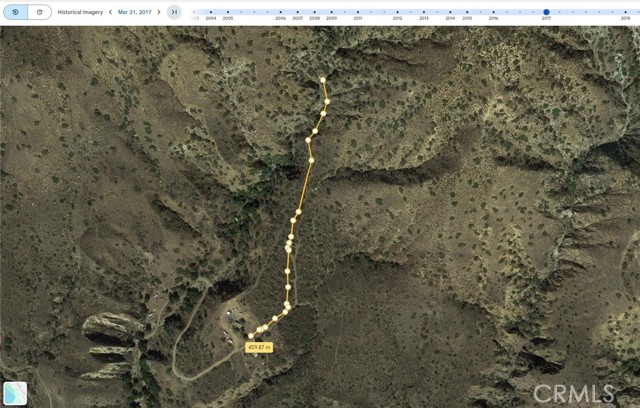The width and height of the screenshot is (640, 408).
Task: Go to next imagery date arrow
Action: [159, 12]
